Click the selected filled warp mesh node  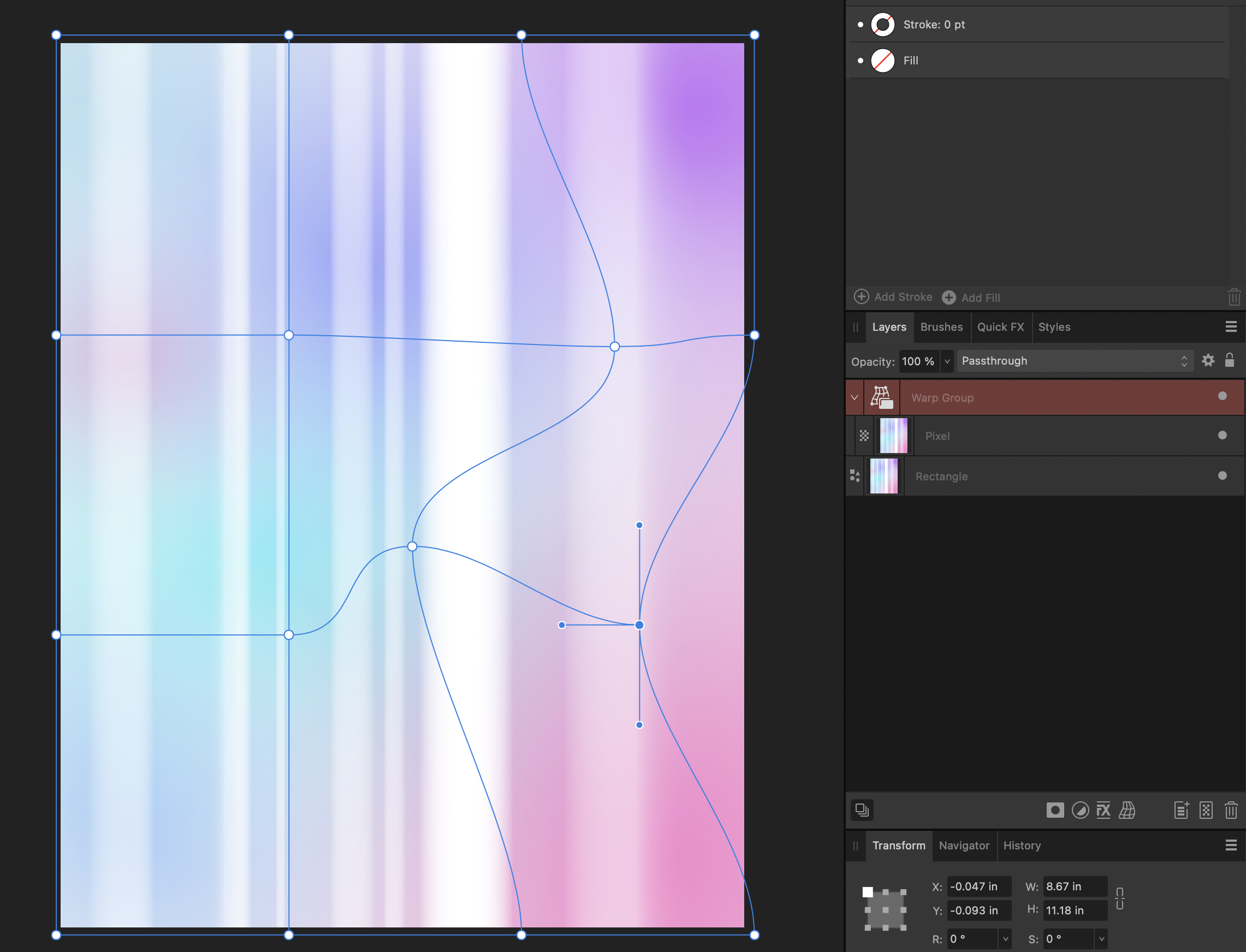(x=639, y=625)
